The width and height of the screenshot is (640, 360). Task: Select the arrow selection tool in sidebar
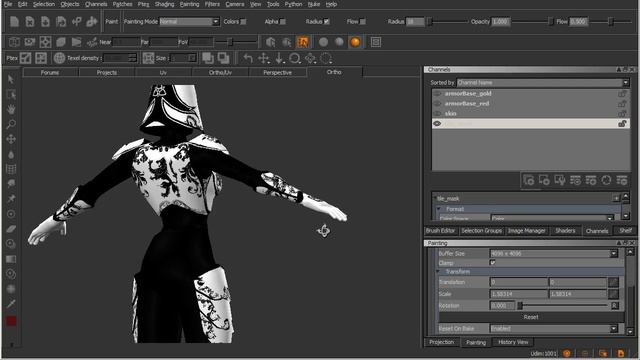click(x=11, y=79)
